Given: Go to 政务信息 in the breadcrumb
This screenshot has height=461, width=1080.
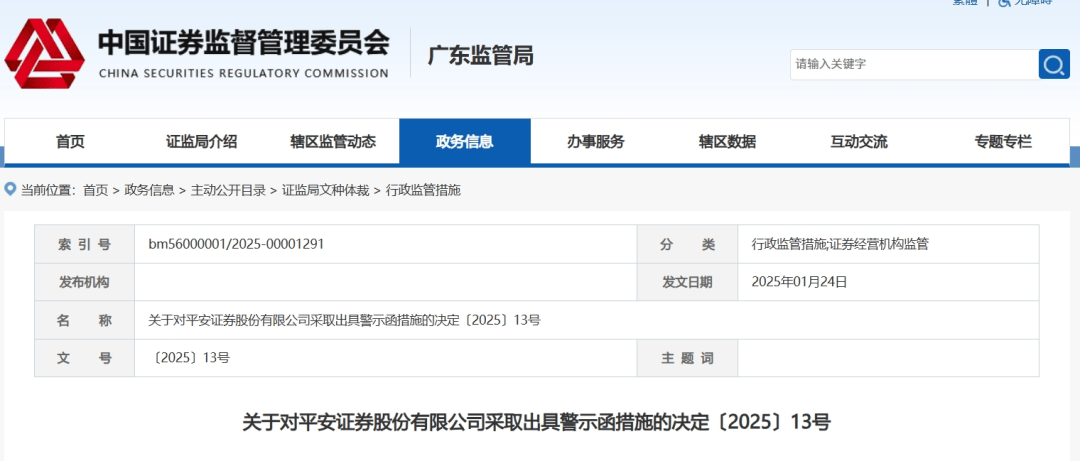Looking at the screenshot, I should point(149,190).
